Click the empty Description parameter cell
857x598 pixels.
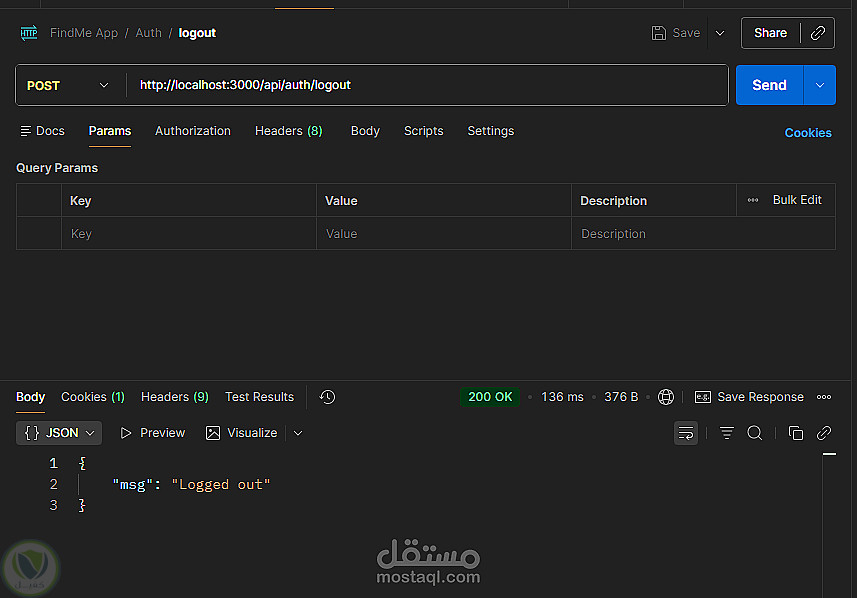click(x=703, y=233)
